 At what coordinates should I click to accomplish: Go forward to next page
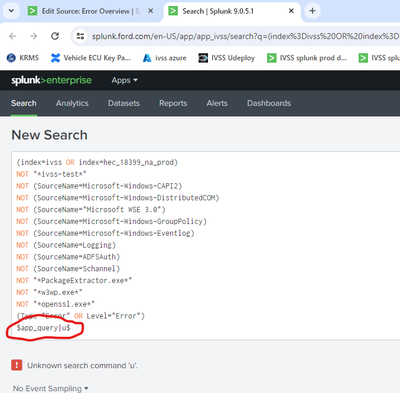point(34,36)
